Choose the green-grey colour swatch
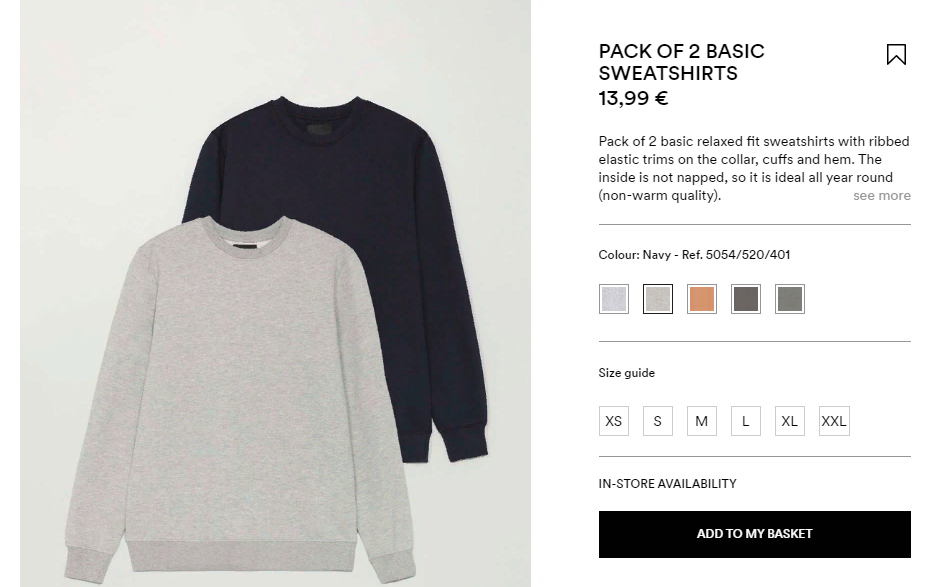This screenshot has height=587, width=939. pos(789,299)
